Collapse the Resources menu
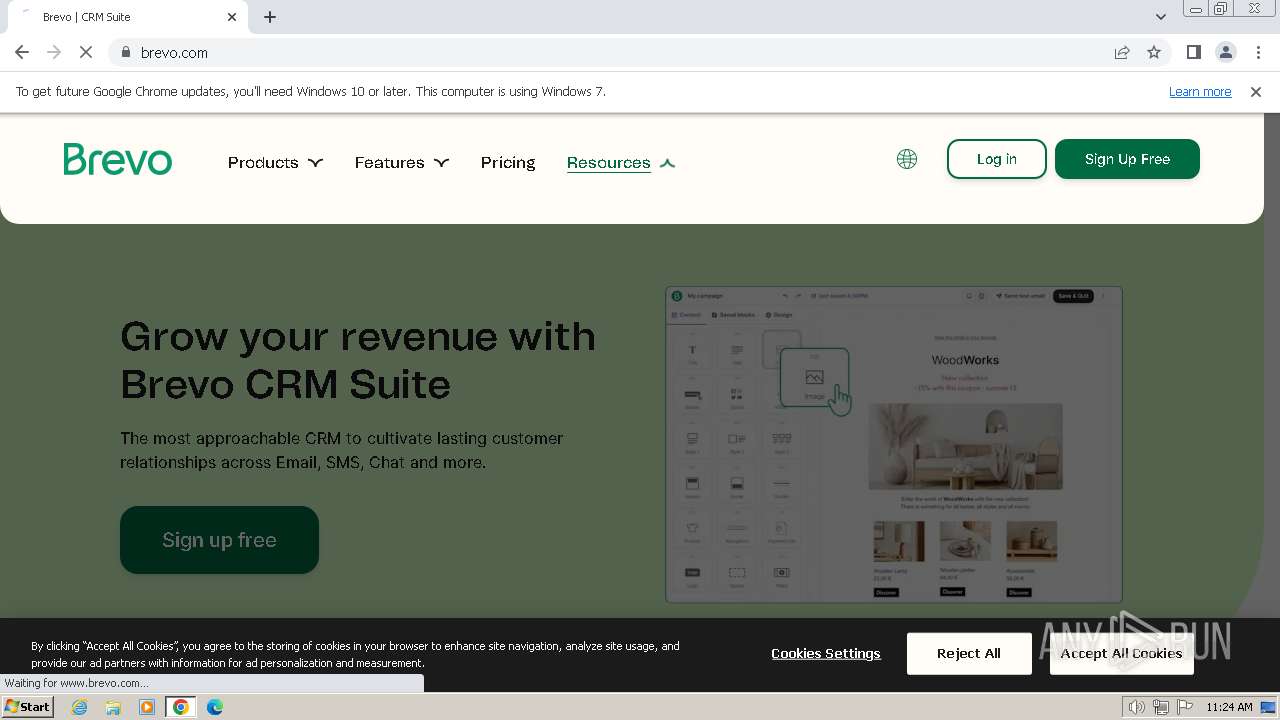Screen dimensions: 1280x720 621,162
